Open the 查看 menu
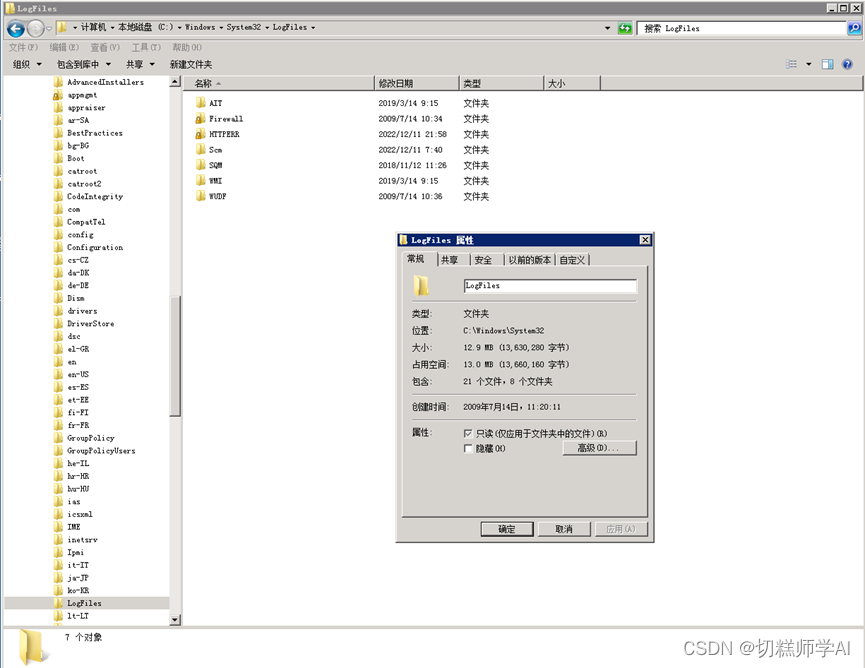 (x=105, y=47)
